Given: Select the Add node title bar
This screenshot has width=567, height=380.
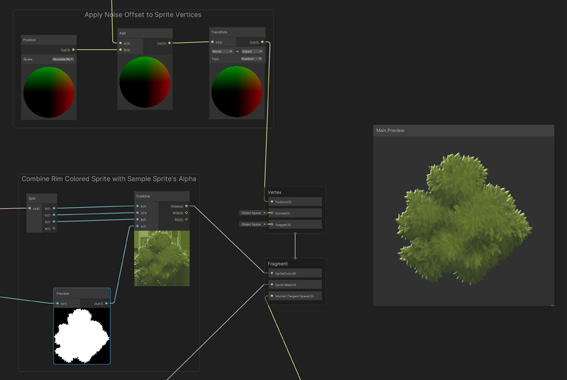Looking at the screenshot, I should [145, 33].
